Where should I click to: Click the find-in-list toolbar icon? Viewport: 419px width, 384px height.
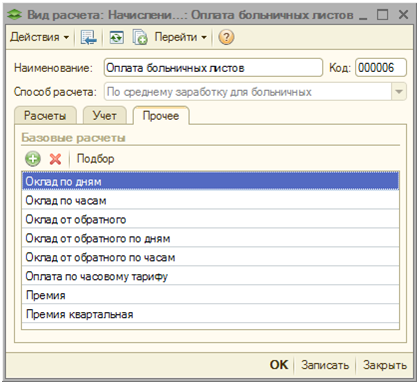click(88, 37)
